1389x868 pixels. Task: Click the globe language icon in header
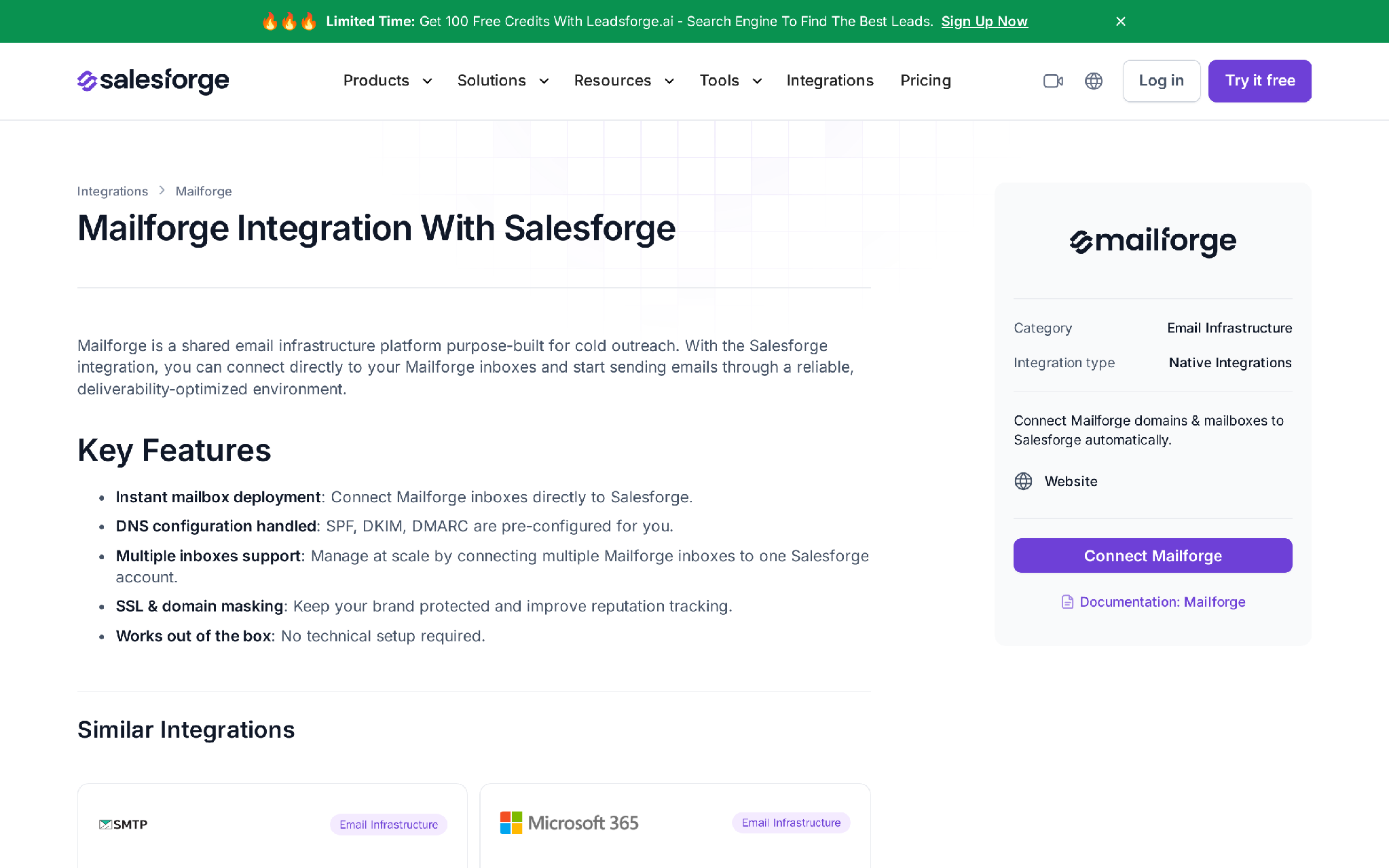pyautogui.click(x=1094, y=81)
